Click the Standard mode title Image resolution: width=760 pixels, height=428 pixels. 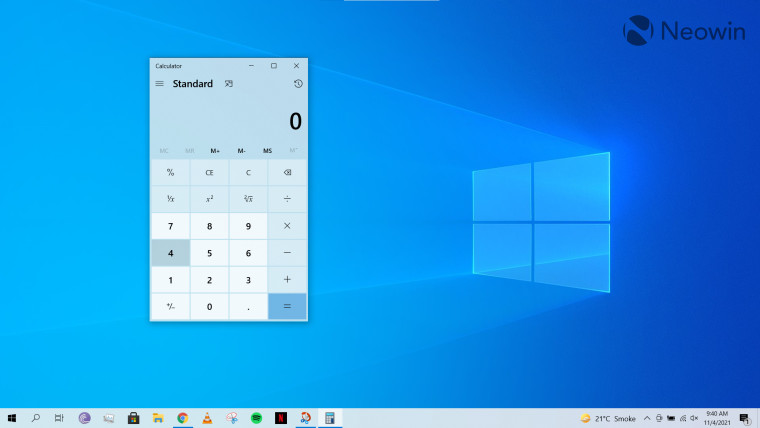coord(192,84)
